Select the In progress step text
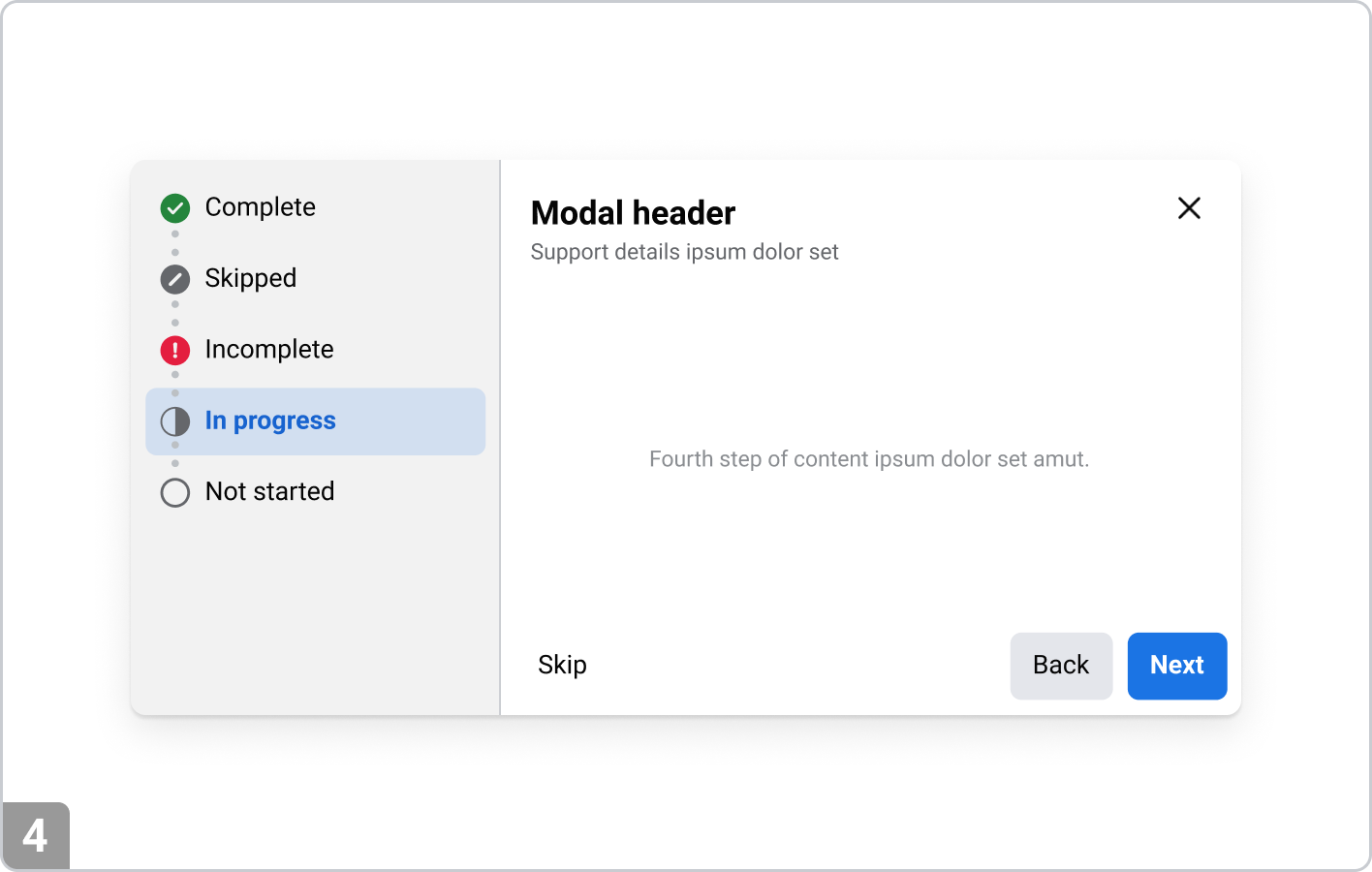This screenshot has width=1372, height=872. click(x=269, y=420)
